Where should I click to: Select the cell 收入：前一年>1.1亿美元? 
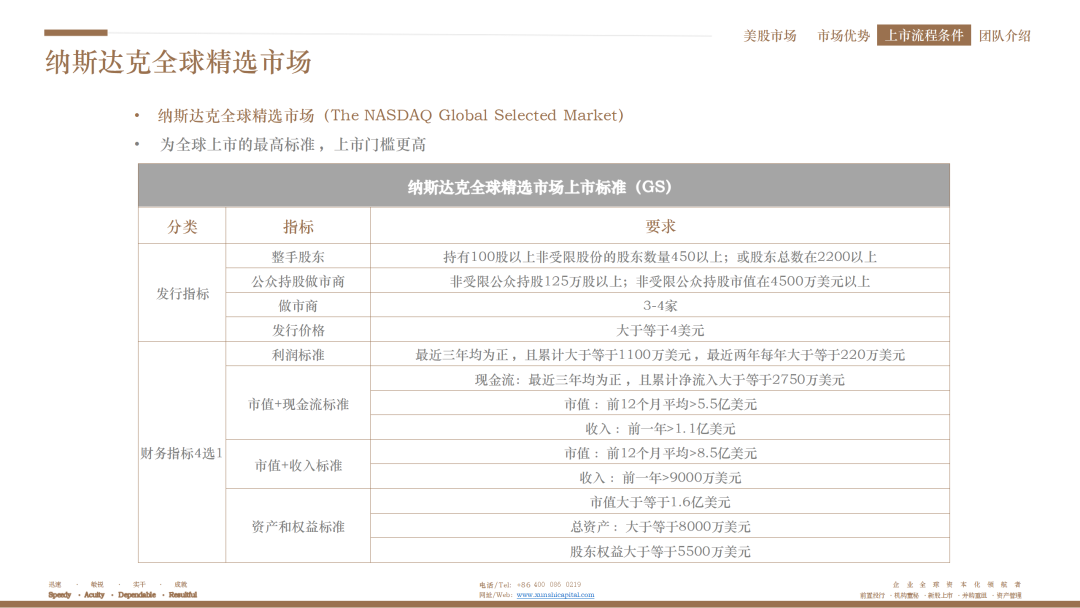(660, 428)
